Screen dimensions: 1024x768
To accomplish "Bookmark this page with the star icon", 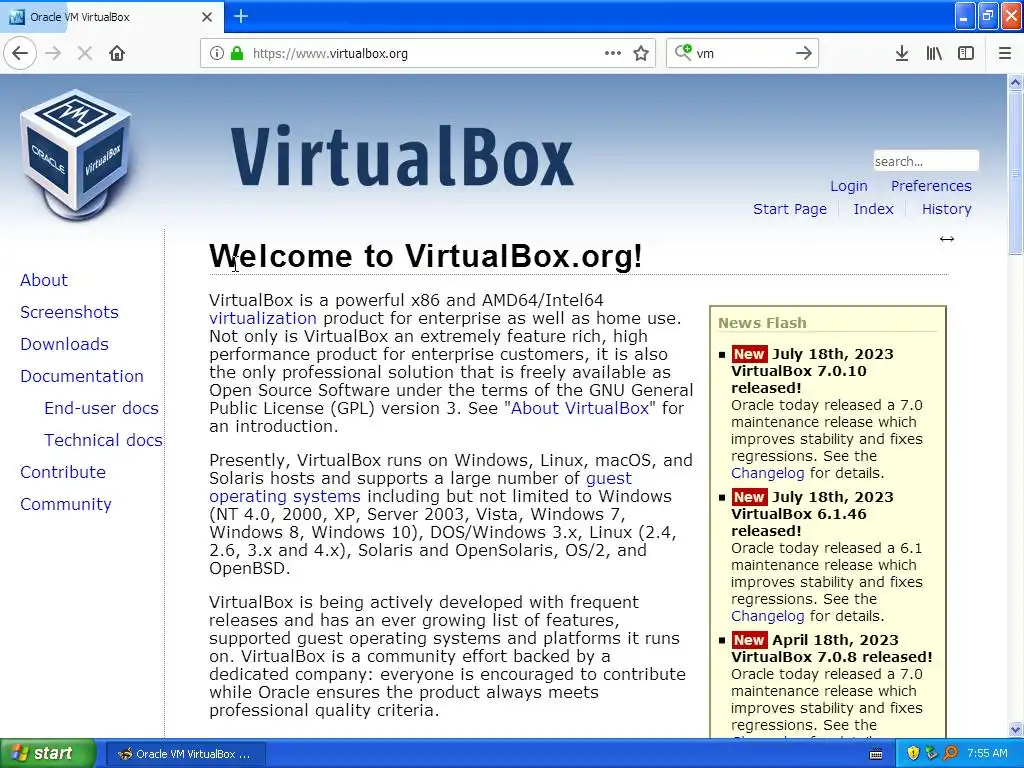I will point(641,54).
